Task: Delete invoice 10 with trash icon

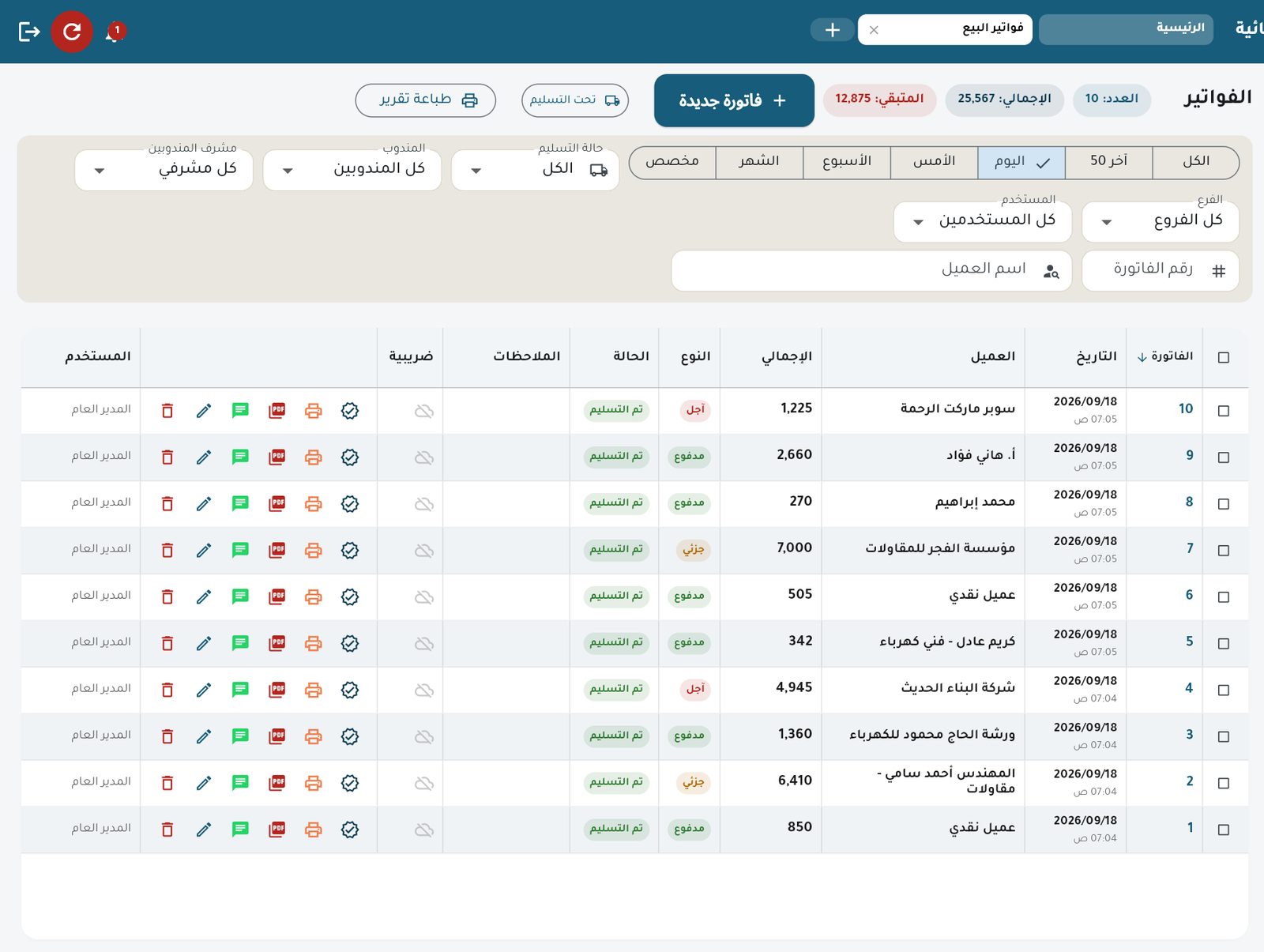Action: click(167, 411)
